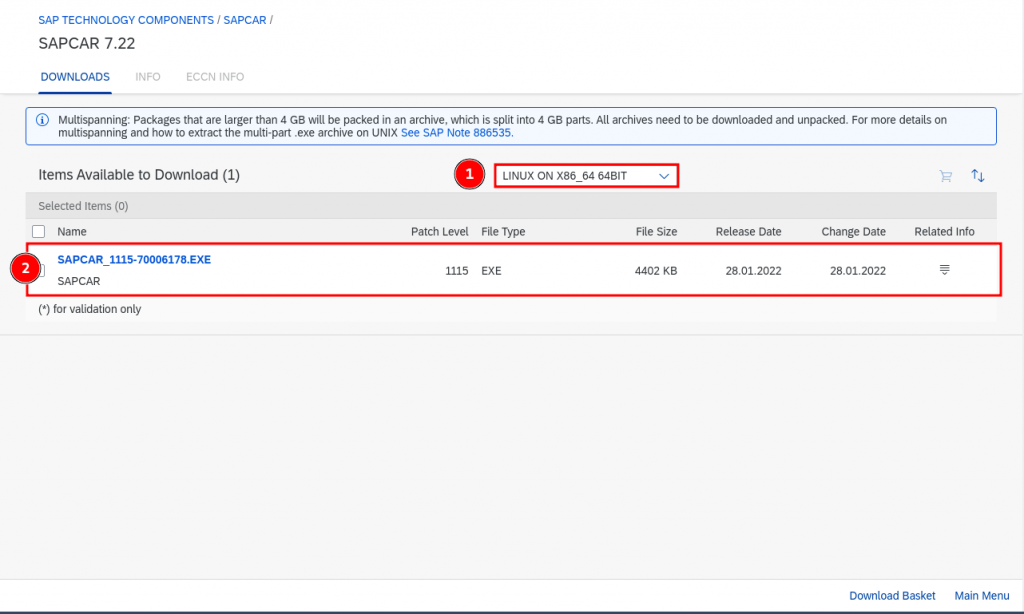
Task: Click the Release Date column header
Action: point(748,232)
